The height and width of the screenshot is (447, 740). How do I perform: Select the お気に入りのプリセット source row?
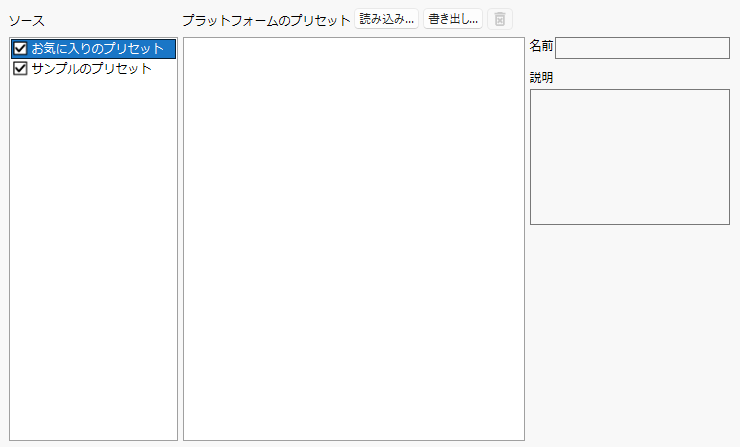93,49
